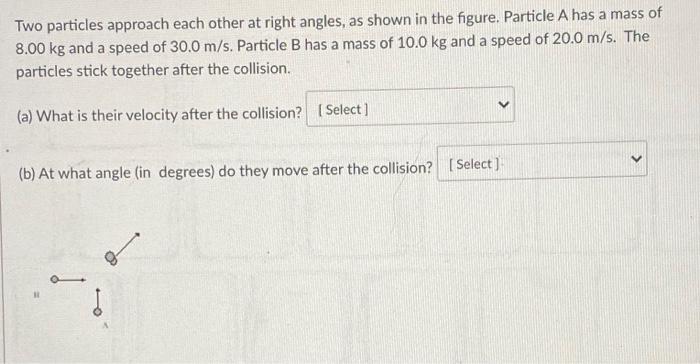Image resolution: width=700 pixels, height=364 pixels.
Task: Click the label B left of the figure
Action: [37, 295]
